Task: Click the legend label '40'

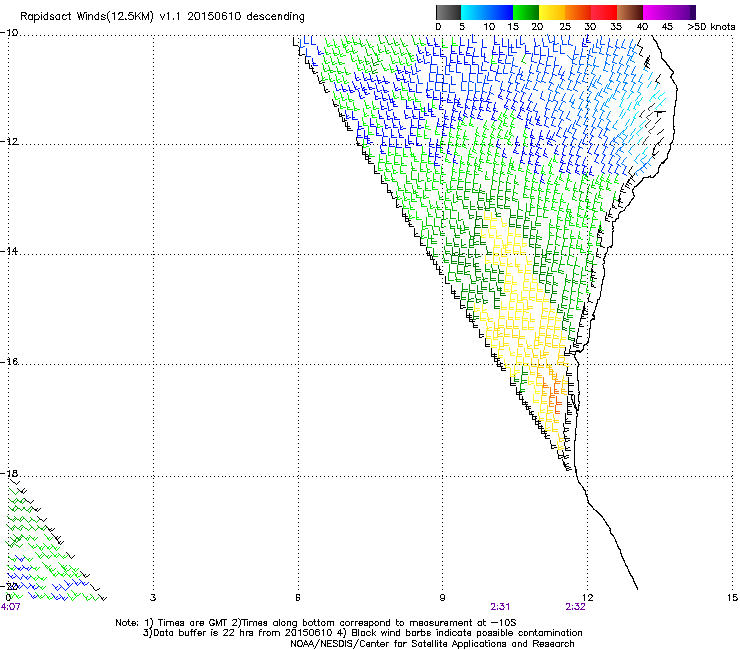Action: [x=642, y=27]
